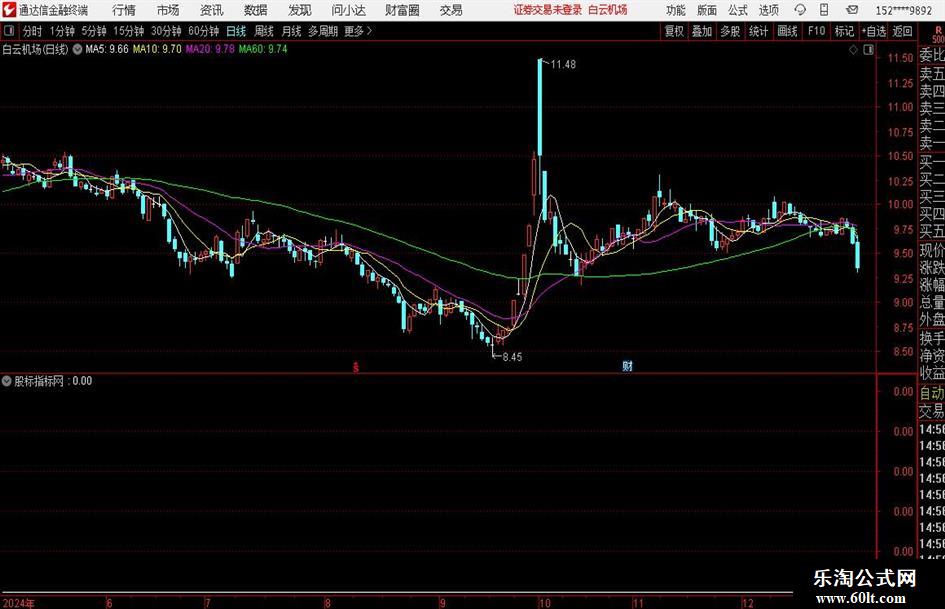The image size is (945, 609).
Task: Toggle the side panel icon near price axis
Action: tap(868, 50)
